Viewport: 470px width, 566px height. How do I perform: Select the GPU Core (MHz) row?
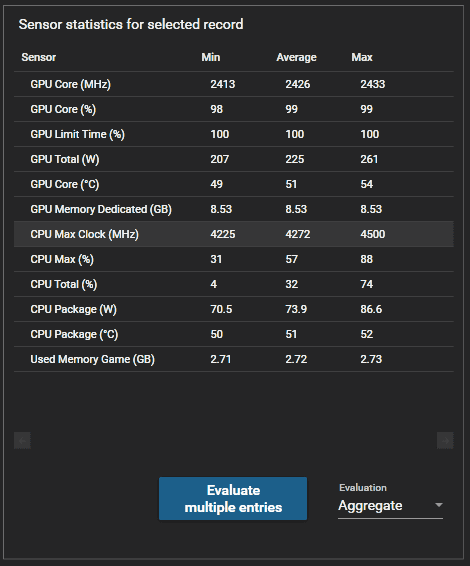[234, 84]
